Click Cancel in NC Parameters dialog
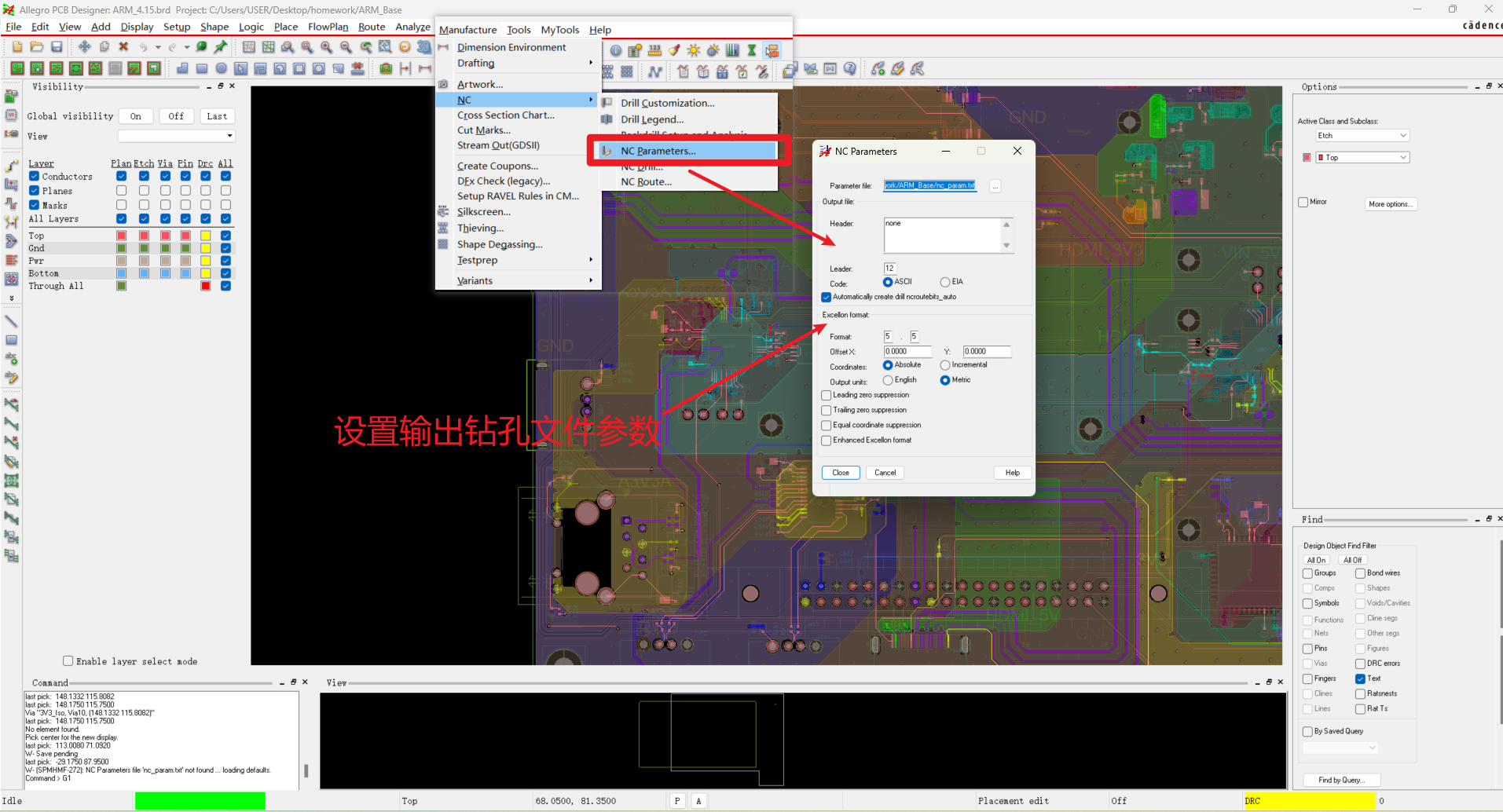1503x812 pixels. (885, 473)
